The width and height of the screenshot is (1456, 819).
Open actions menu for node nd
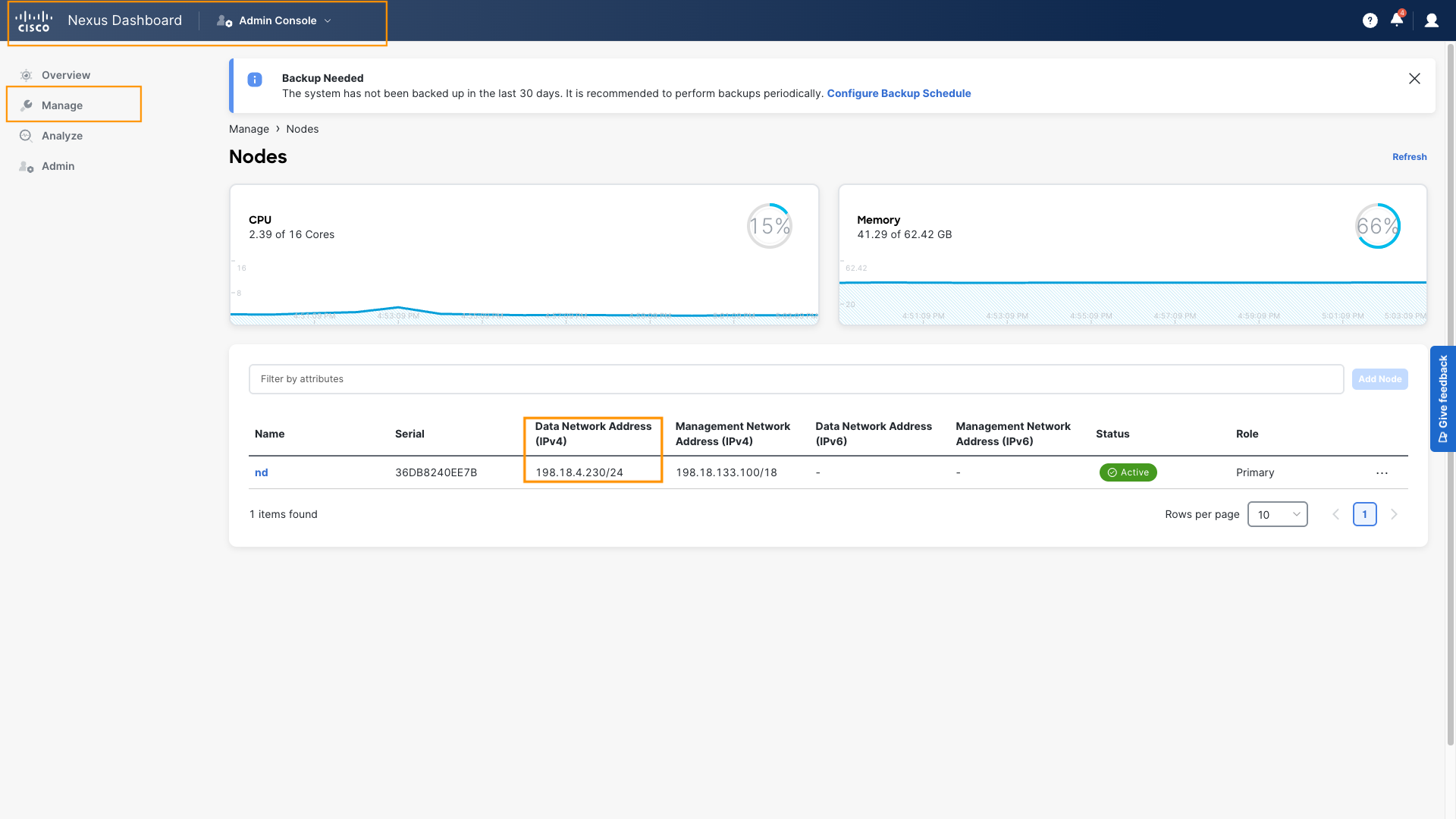click(1382, 472)
